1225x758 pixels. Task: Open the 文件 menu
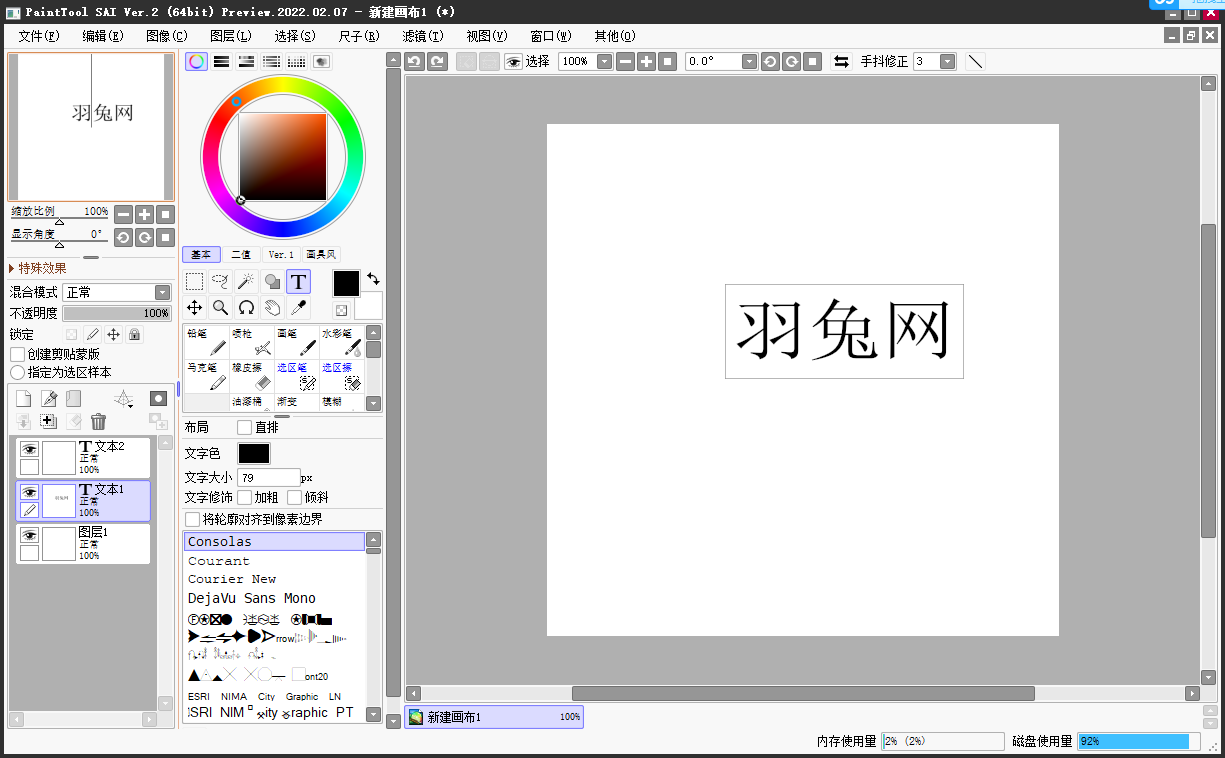pos(39,35)
